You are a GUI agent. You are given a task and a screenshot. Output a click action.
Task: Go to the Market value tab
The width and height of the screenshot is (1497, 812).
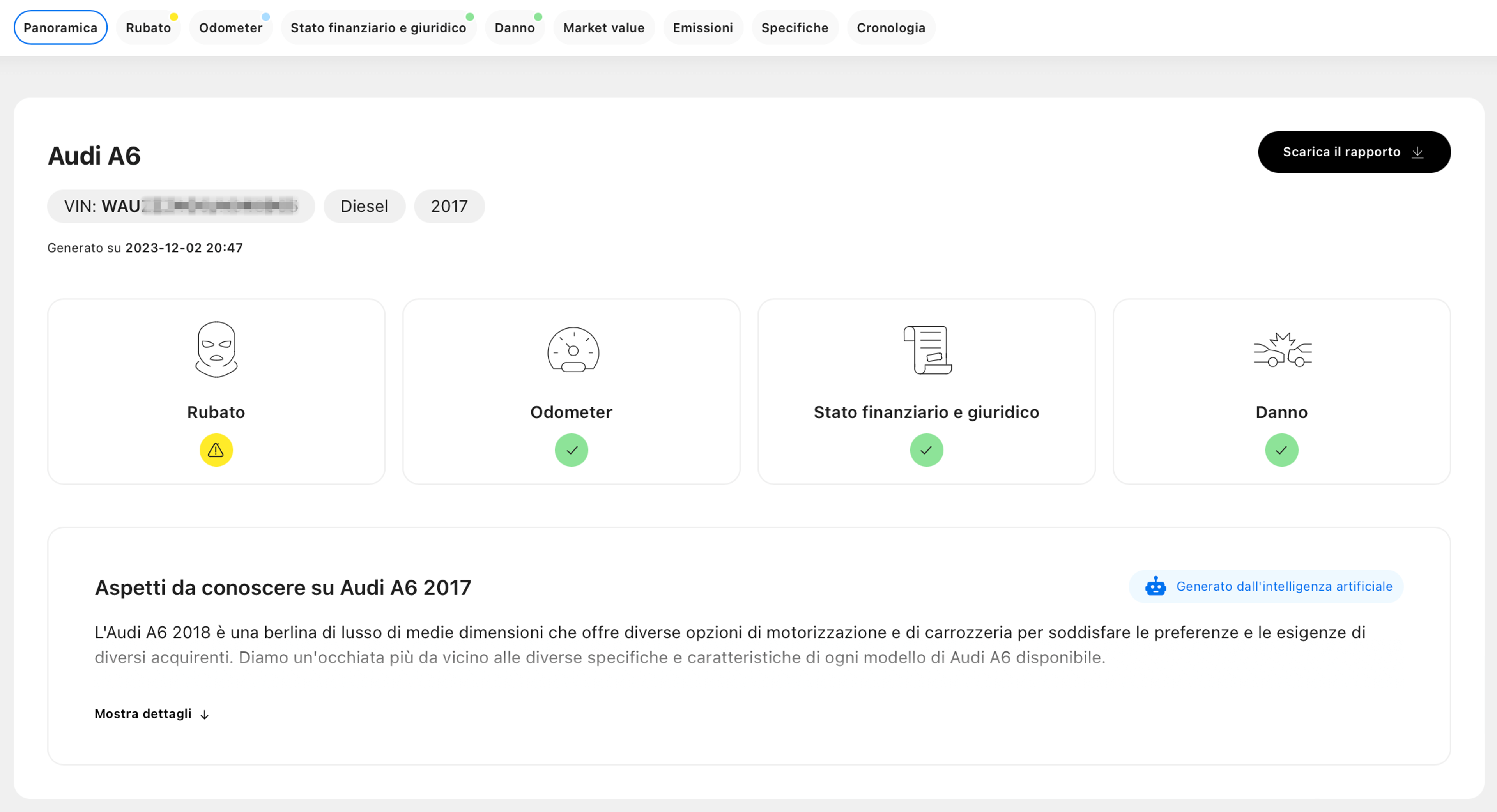(603, 27)
